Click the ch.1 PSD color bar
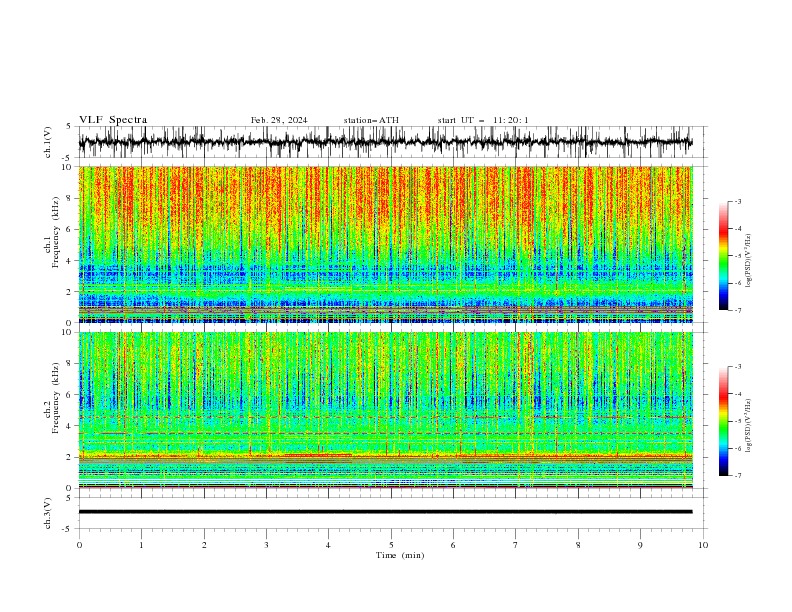 [723, 256]
